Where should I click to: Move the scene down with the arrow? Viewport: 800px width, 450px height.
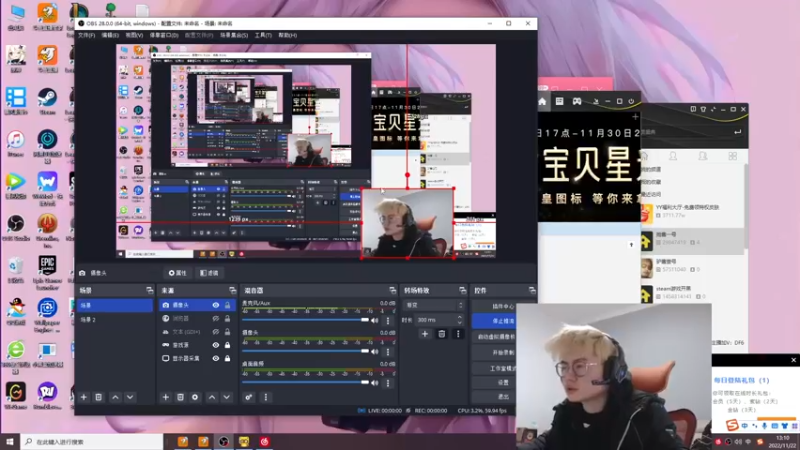point(130,397)
